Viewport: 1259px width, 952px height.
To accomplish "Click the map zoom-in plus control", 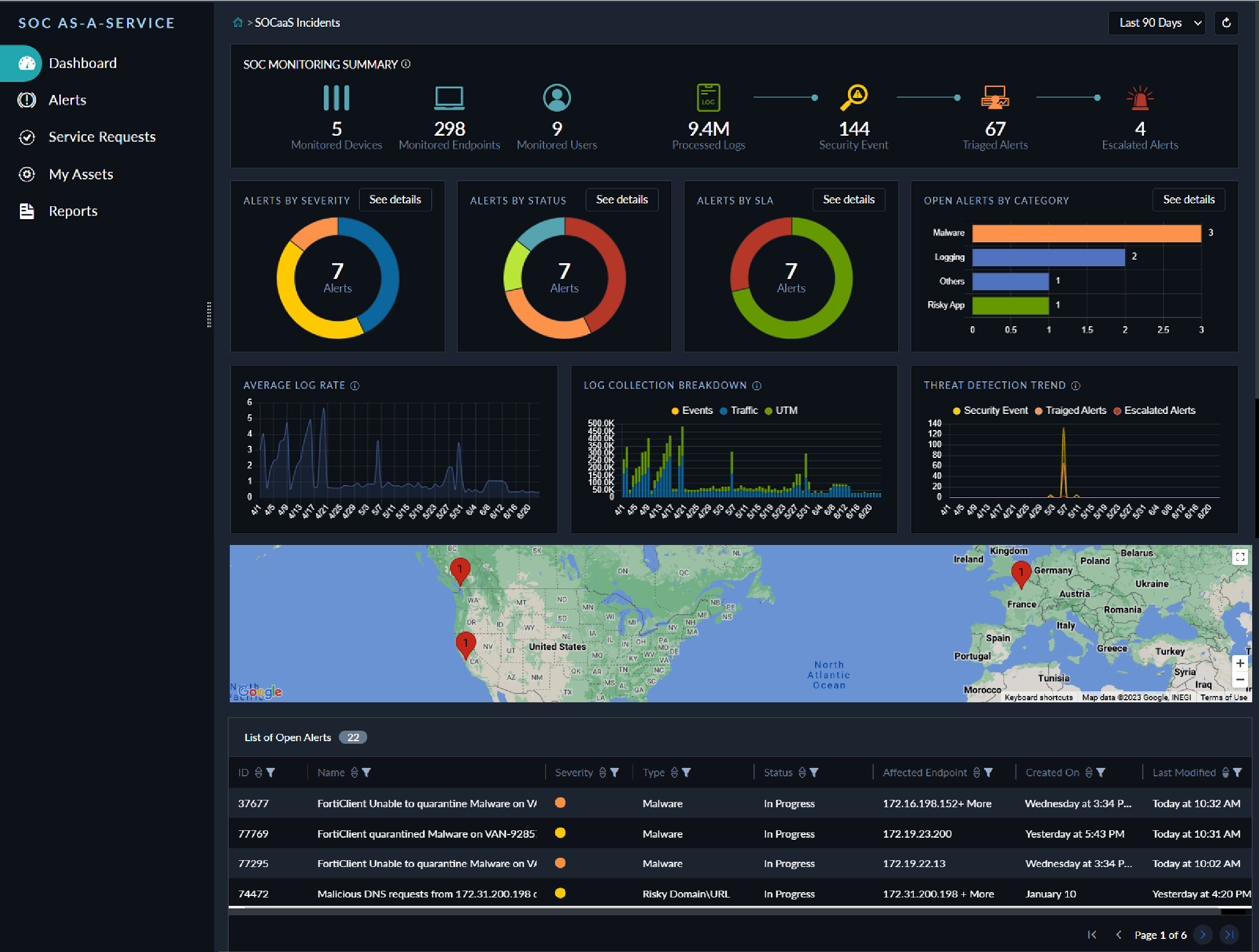I will [1240, 662].
